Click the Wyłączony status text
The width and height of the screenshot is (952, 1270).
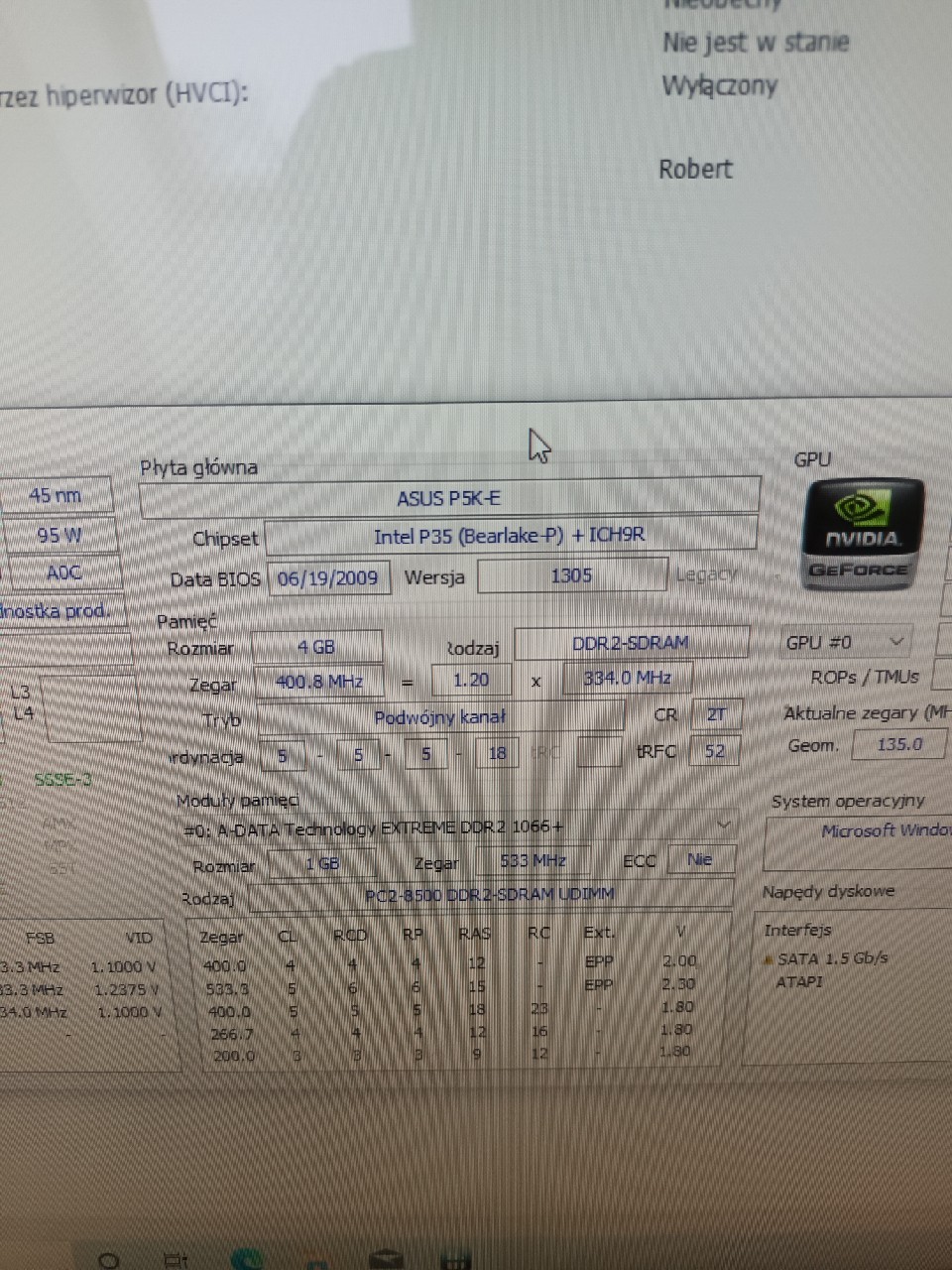pos(720,85)
